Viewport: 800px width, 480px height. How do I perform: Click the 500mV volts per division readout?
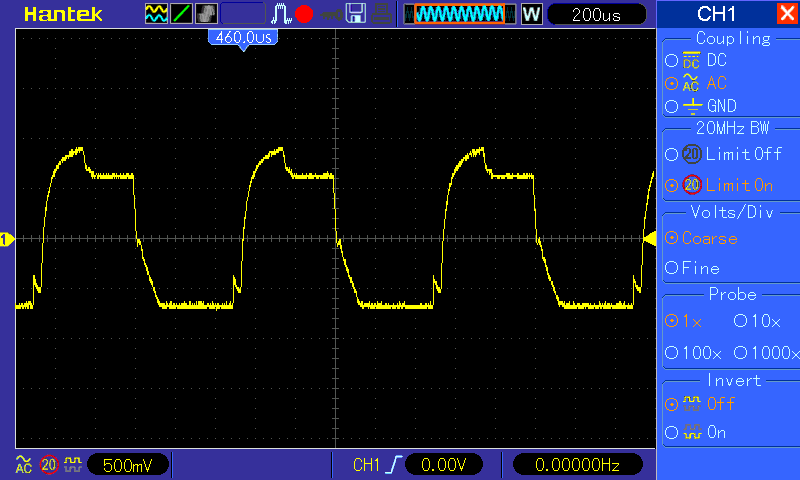[128, 465]
